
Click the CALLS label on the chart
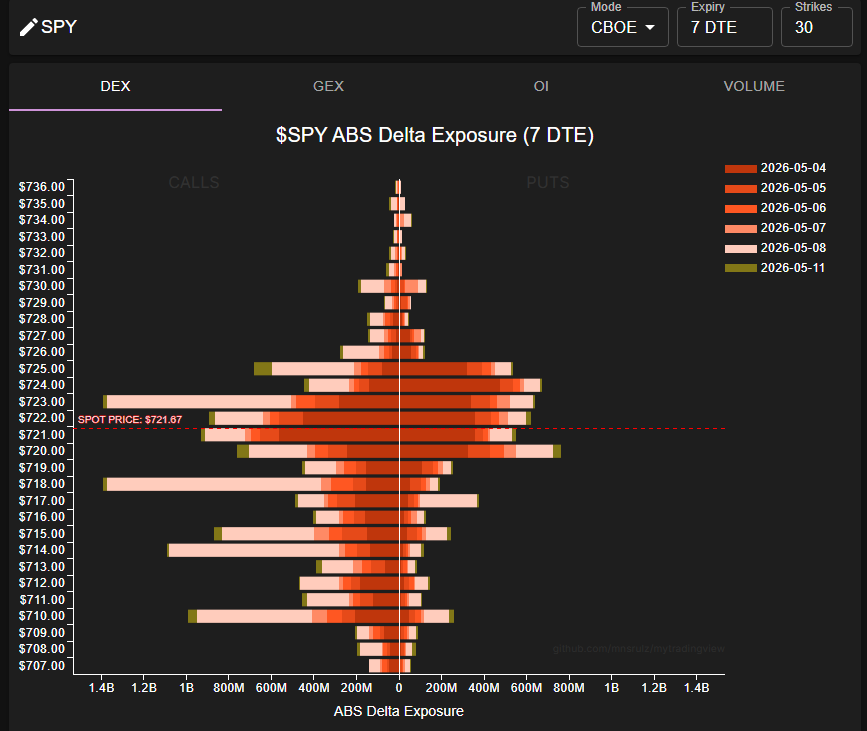point(194,182)
